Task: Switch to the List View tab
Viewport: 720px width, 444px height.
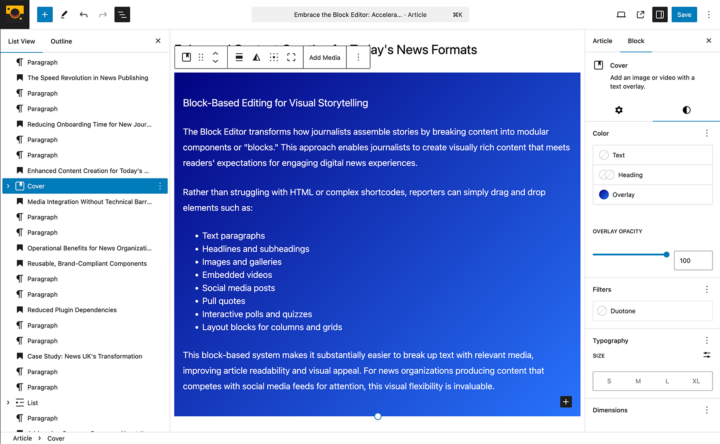Action: (x=22, y=41)
